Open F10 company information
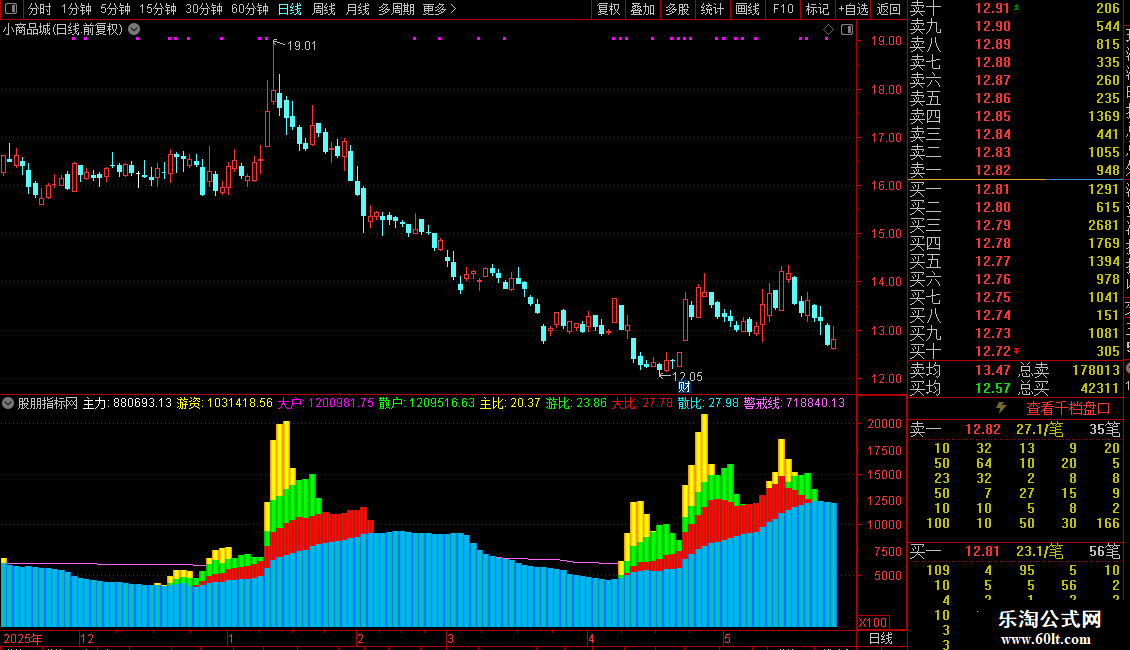Viewport: 1130px width, 650px height. [x=783, y=9]
